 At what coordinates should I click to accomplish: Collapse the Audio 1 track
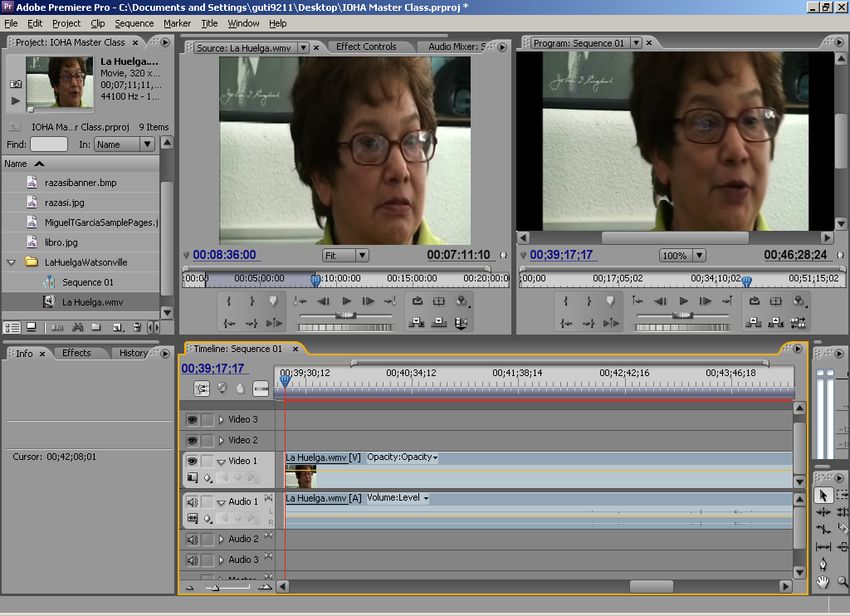(221, 503)
